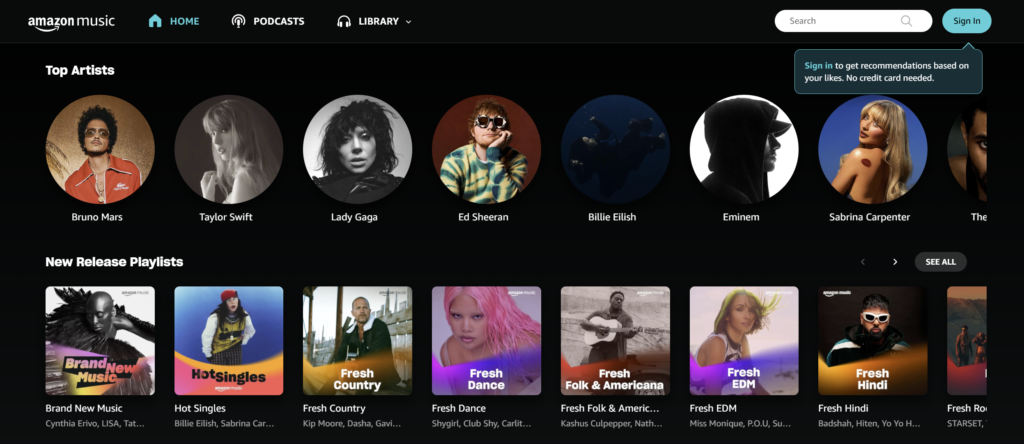
Task: Open Bruno Mars artist photo
Action: pos(100,150)
